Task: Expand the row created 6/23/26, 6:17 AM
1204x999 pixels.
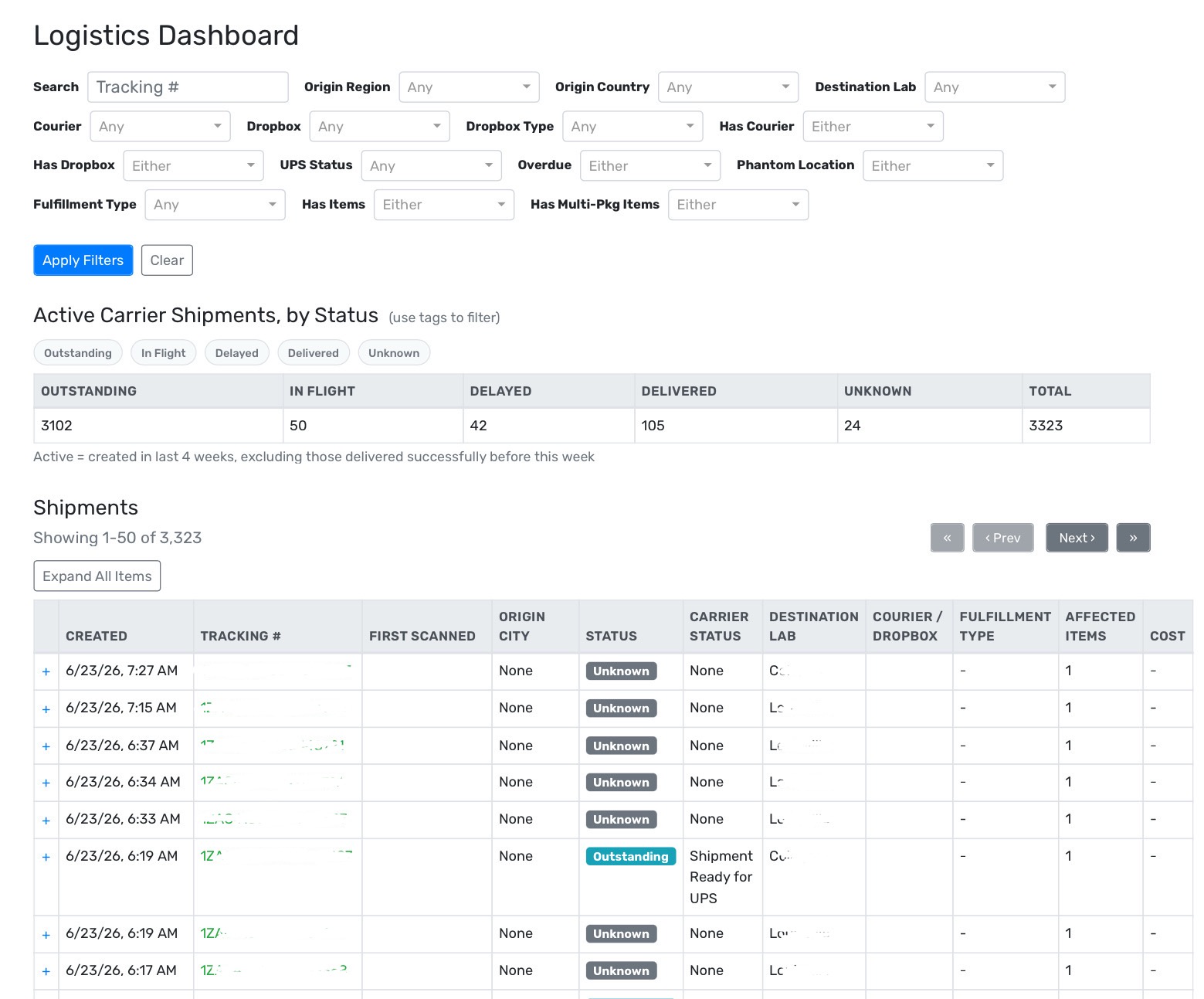Action: 46,972
